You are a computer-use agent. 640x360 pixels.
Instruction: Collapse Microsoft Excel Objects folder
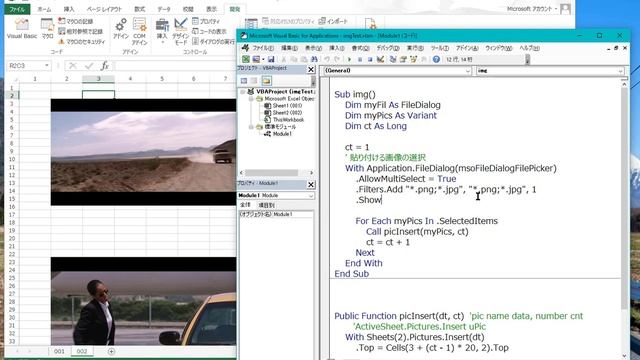251,99
